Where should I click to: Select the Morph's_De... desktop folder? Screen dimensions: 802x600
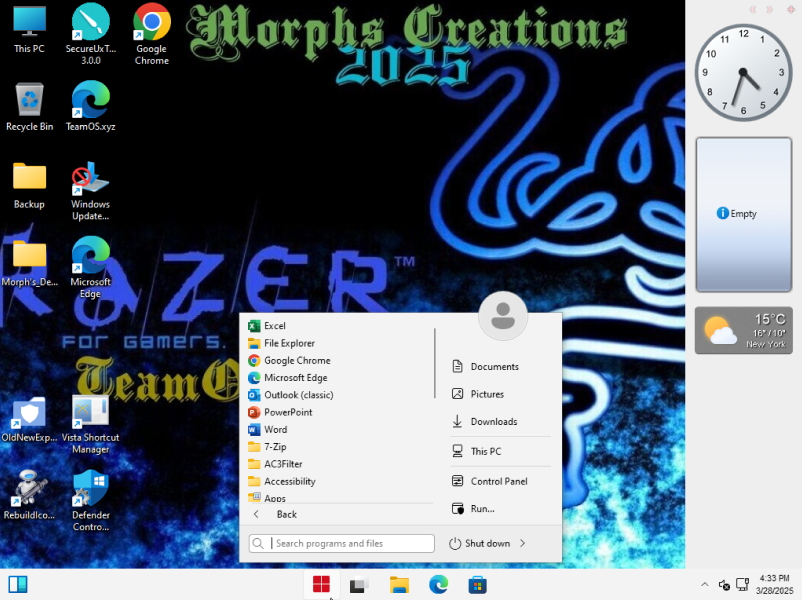[x=29, y=263]
